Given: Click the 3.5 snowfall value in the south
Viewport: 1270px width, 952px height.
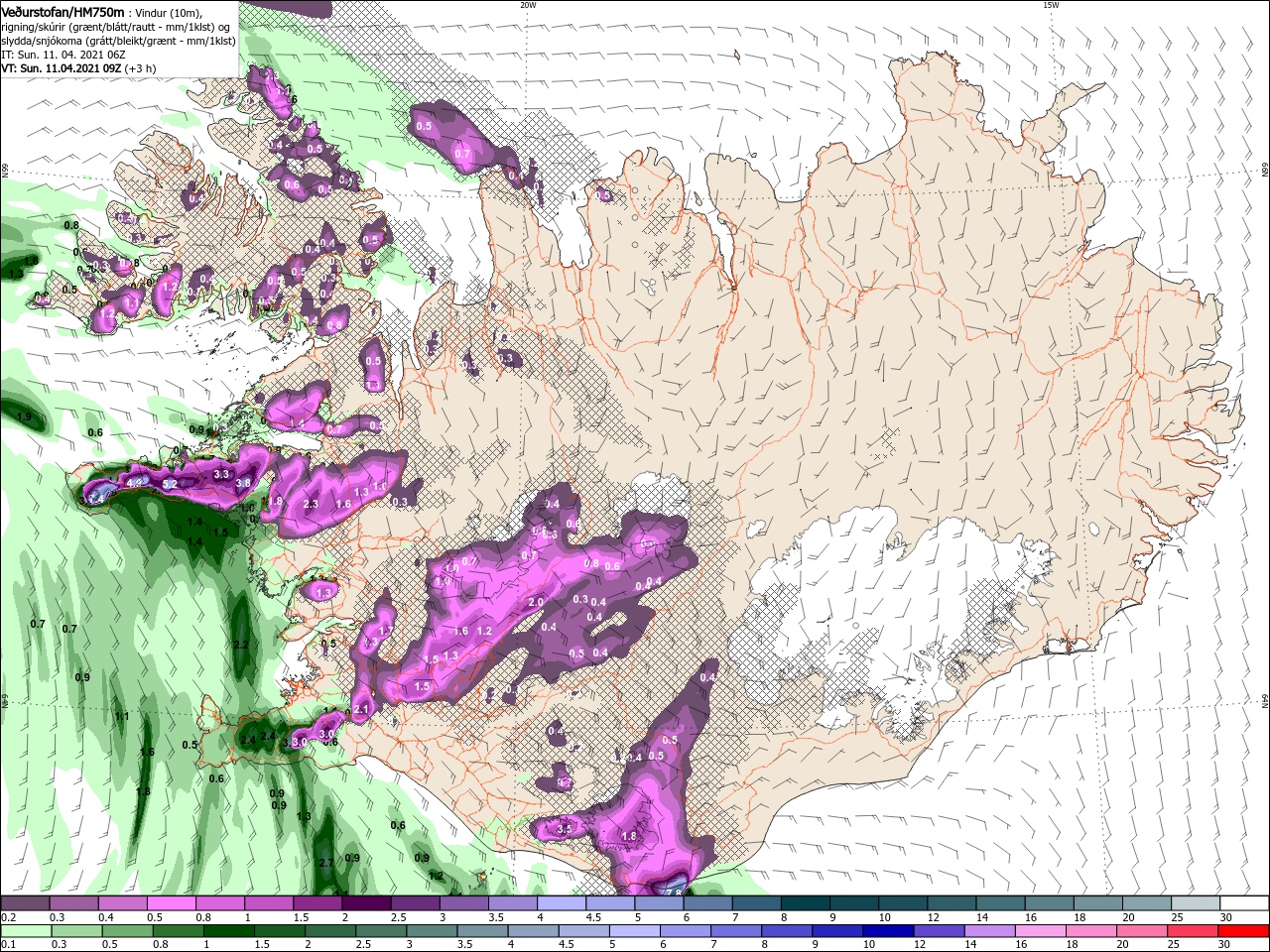Looking at the screenshot, I should pos(565,828).
